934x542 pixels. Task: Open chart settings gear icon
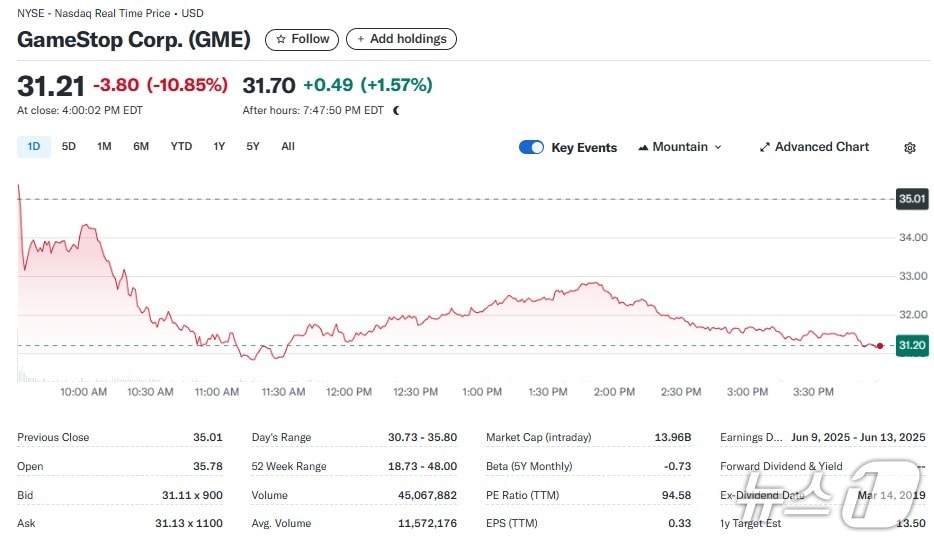click(909, 148)
